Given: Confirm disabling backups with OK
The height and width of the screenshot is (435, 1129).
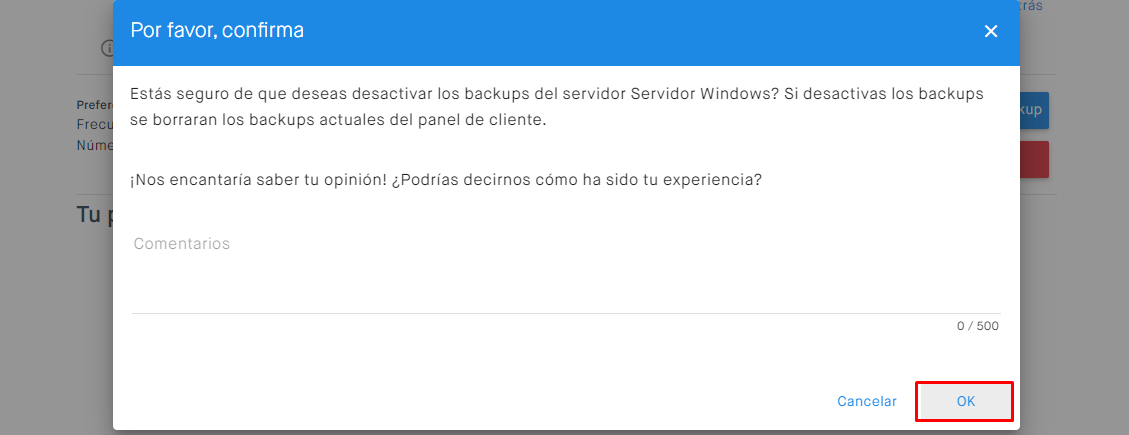Looking at the screenshot, I should (x=964, y=401).
